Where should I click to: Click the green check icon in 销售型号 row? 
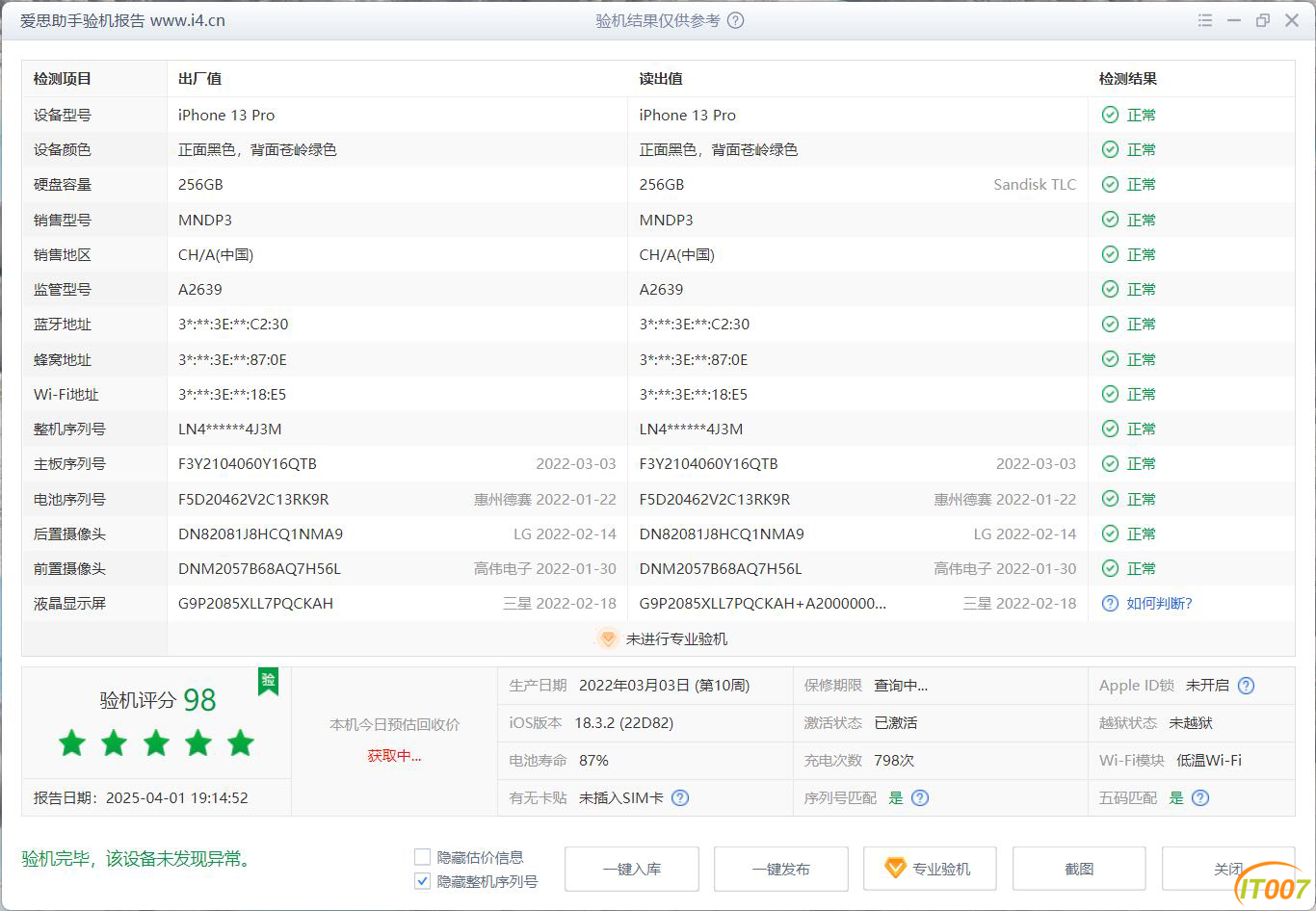click(1110, 220)
